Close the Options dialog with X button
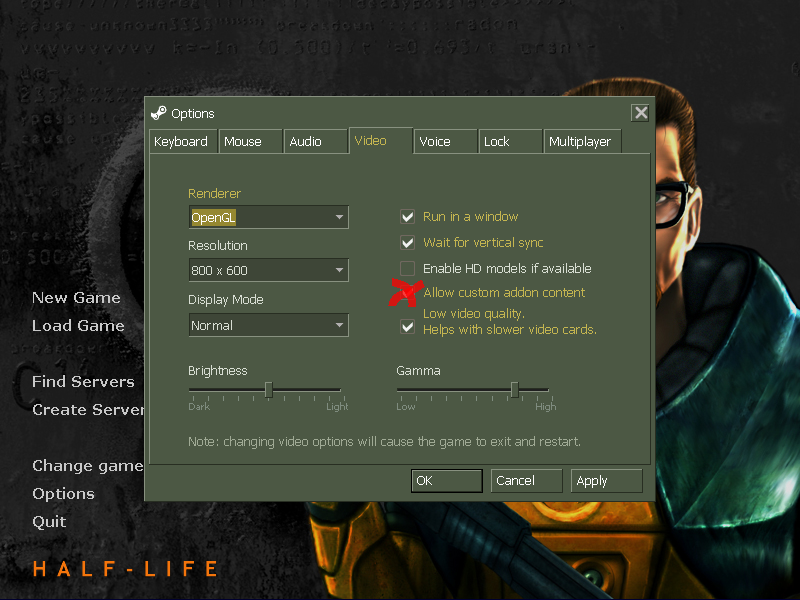800x600 pixels. click(x=640, y=113)
